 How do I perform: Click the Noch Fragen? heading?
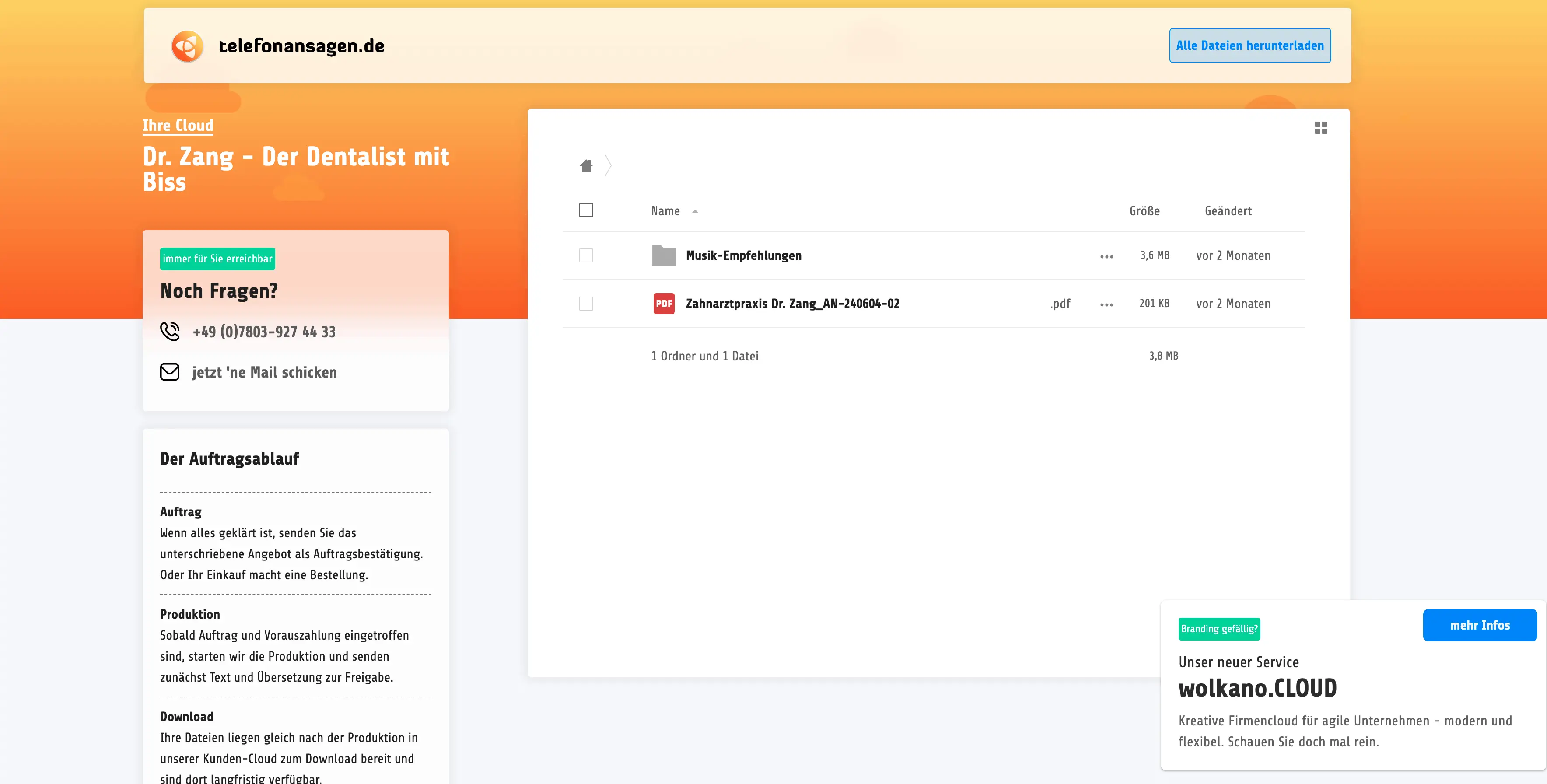tap(219, 291)
